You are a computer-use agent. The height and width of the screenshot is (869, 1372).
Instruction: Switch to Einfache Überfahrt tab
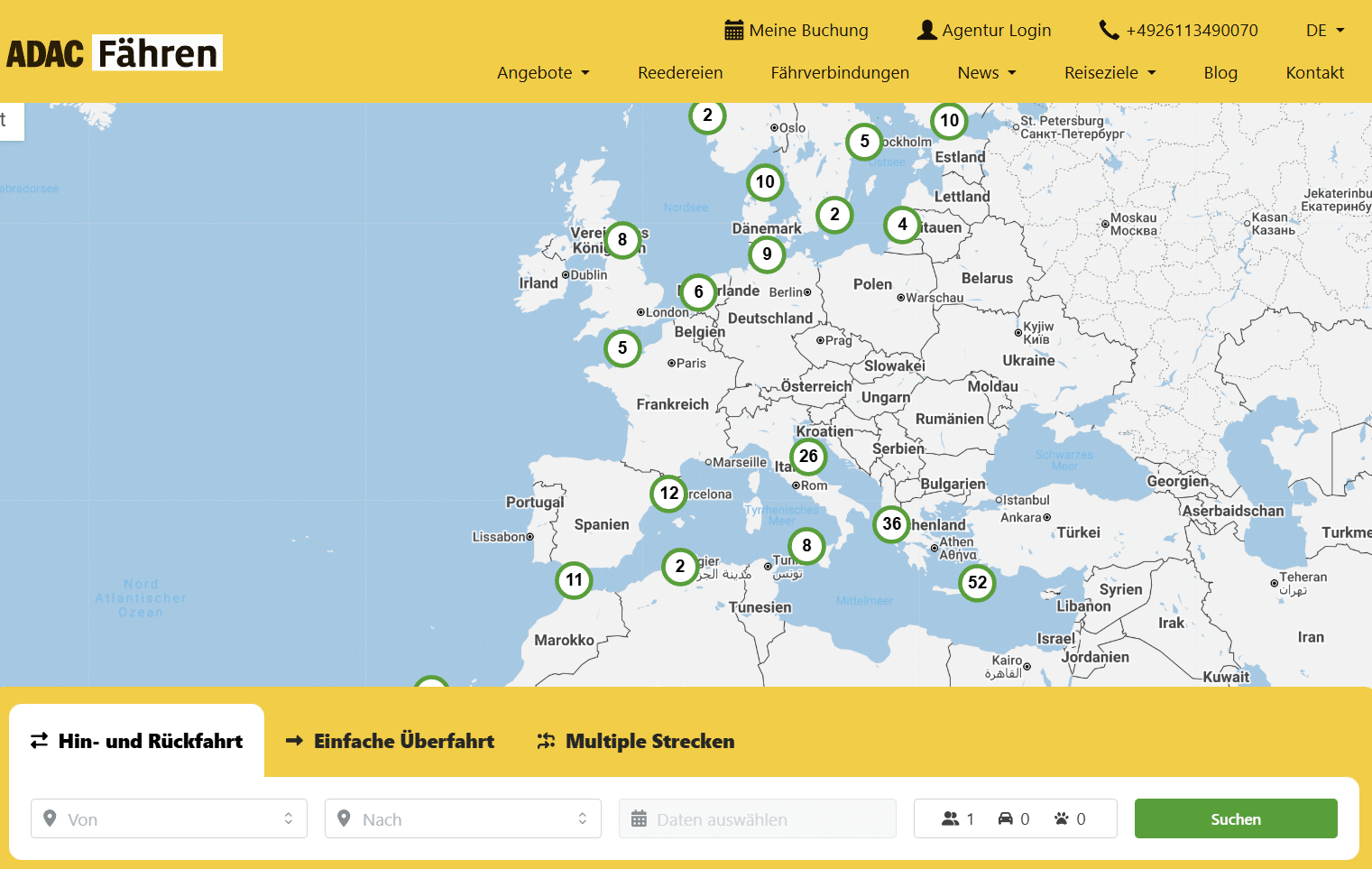pos(391,741)
